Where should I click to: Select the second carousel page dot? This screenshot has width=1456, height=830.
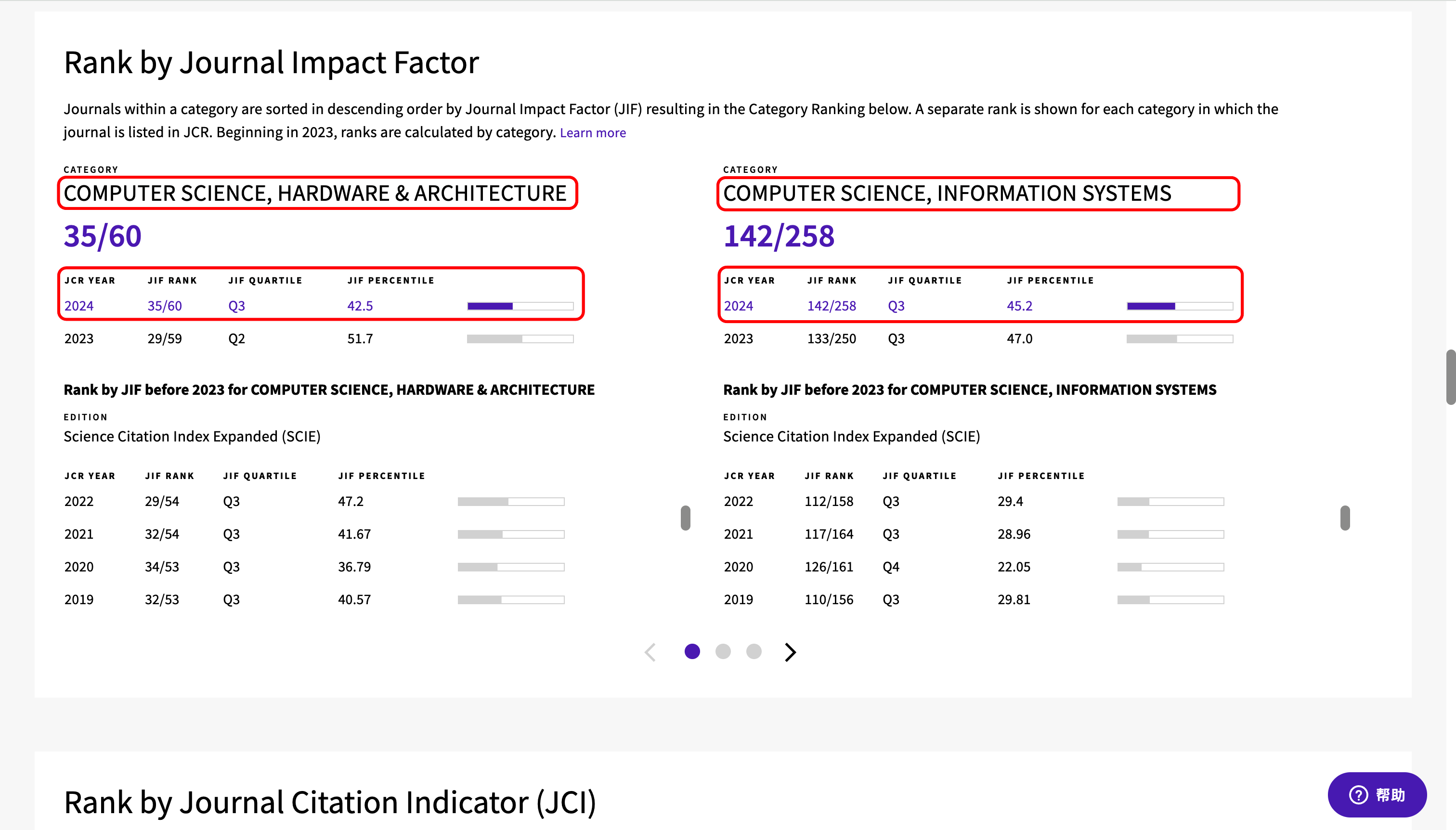[x=723, y=651]
